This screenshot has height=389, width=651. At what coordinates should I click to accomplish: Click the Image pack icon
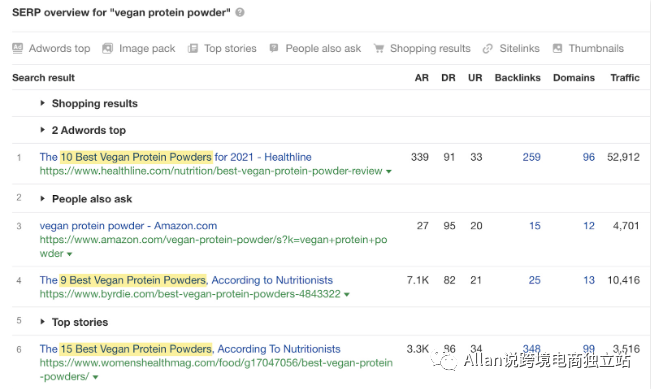click(x=108, y=48)
